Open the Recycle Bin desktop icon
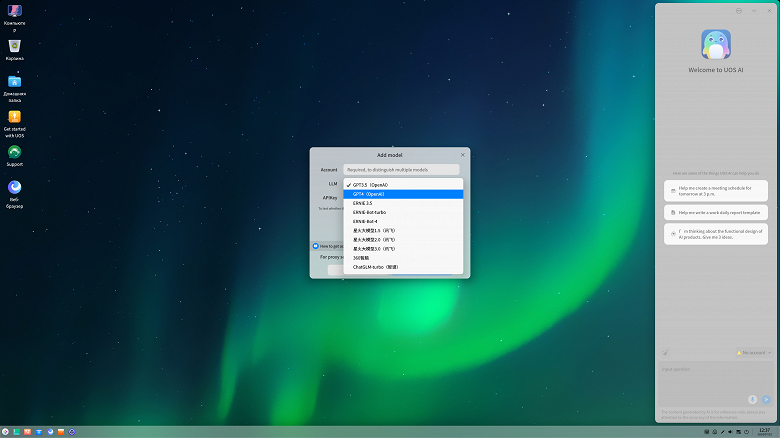 (14, 46)
